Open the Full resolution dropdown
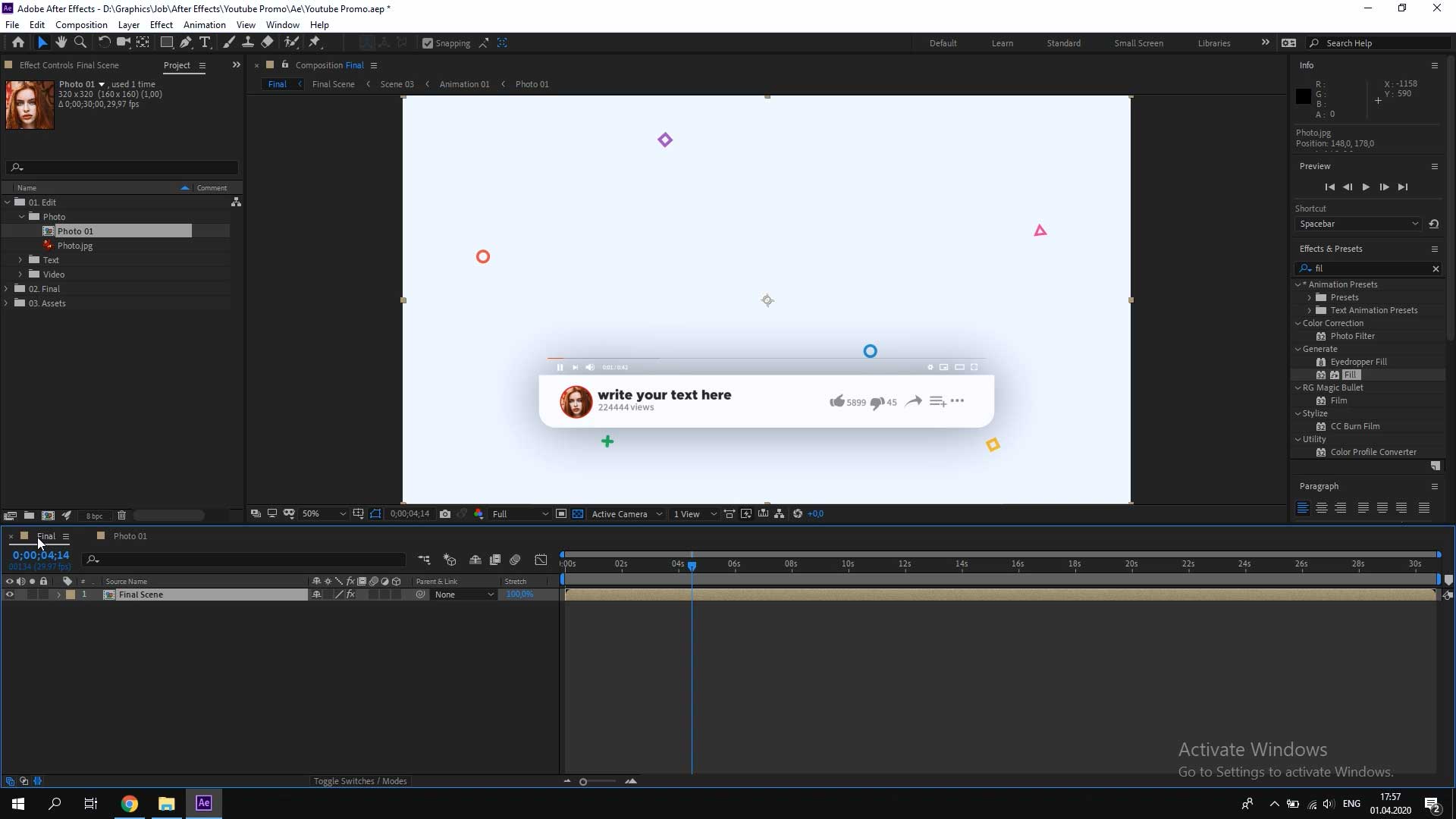This screenshot has height=819, width=1456. [x=519, y=514]
